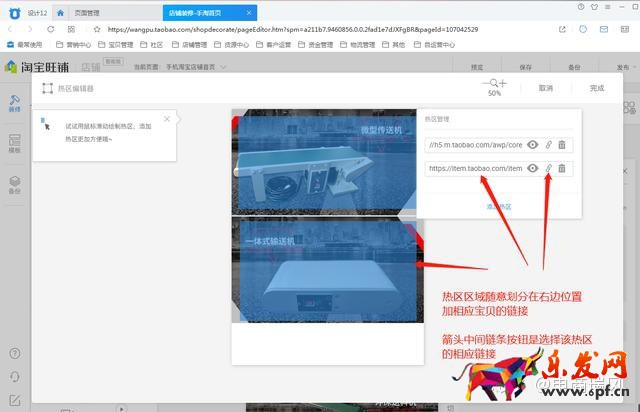Open the 装修 tool in the left sidebar
This screenshot has height=412, width=640.
(x=14, y=103)
